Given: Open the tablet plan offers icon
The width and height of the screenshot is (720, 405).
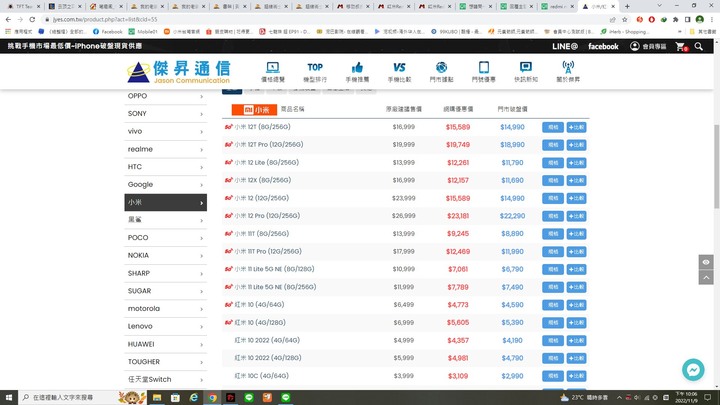Looking at the screenshot, I should [484, 72].
